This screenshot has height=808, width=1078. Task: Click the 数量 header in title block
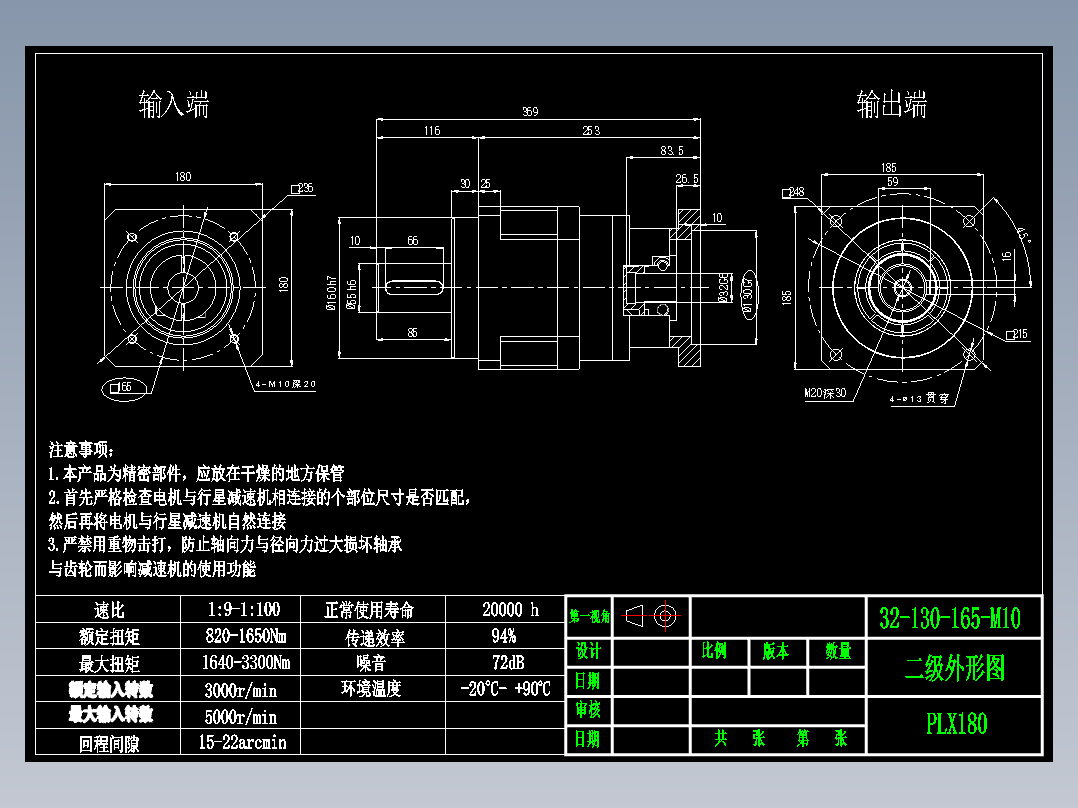click(x=836, y=652)
